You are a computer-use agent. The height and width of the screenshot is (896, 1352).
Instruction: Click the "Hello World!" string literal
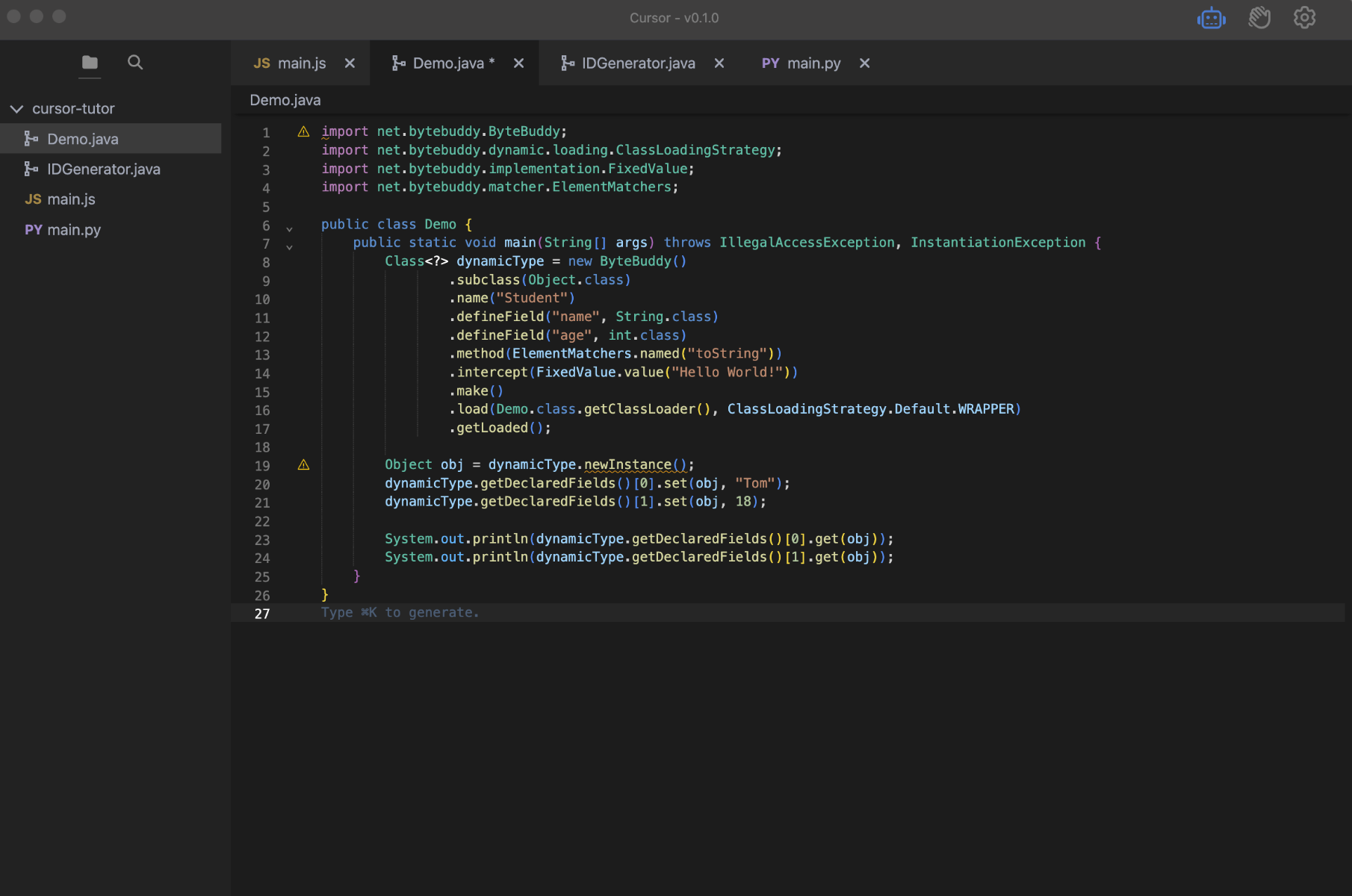[728, 372]
